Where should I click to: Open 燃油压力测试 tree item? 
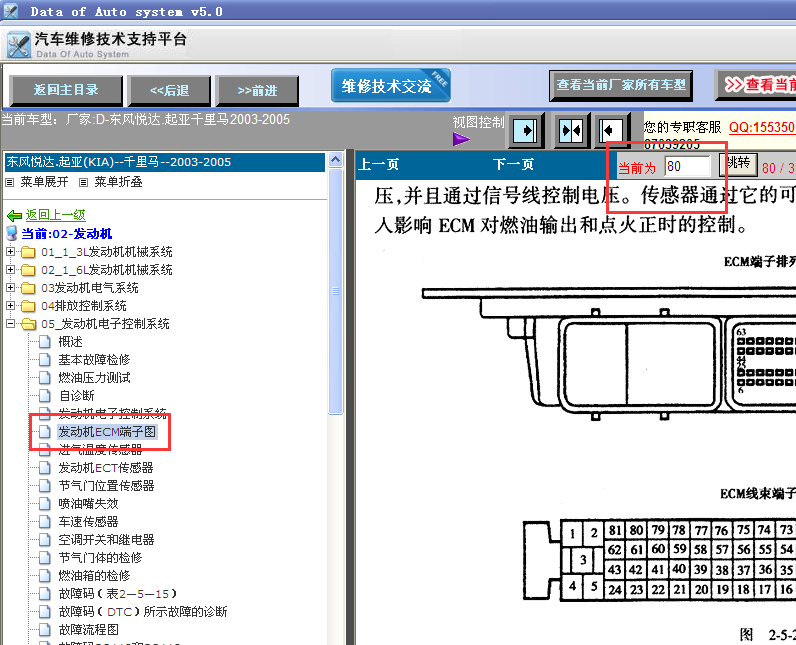point(94,378)
